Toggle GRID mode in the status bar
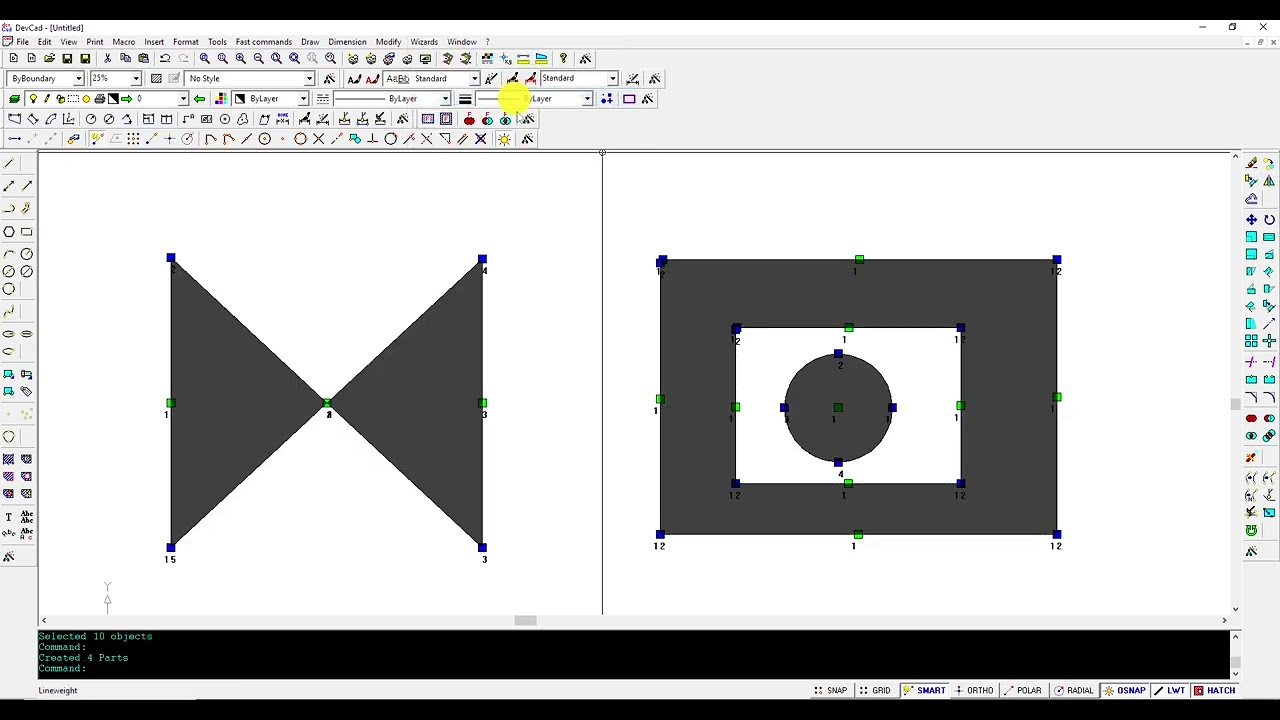Image resolution: width=1280 pixels, height=720 pixels. (x=874, y=691)
